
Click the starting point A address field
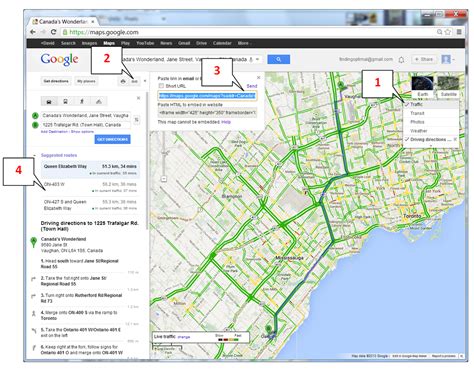point(86,116)
